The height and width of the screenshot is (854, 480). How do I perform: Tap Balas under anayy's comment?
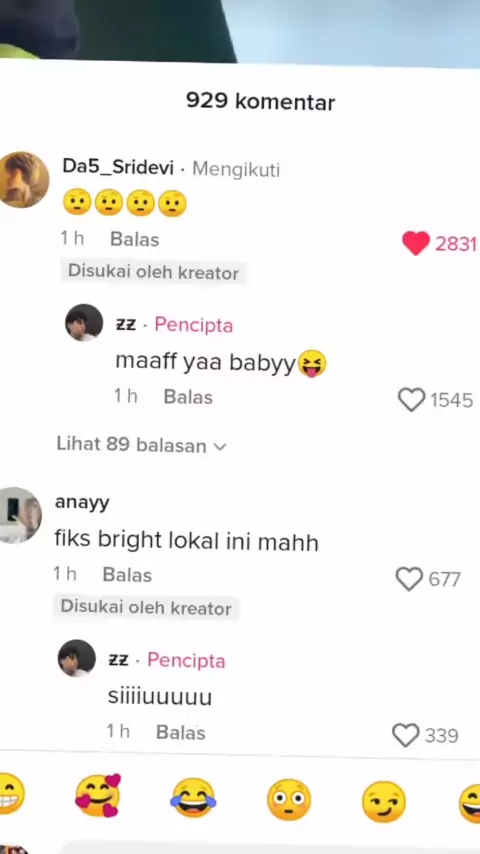pyautogui.click(x=127, y=575)
